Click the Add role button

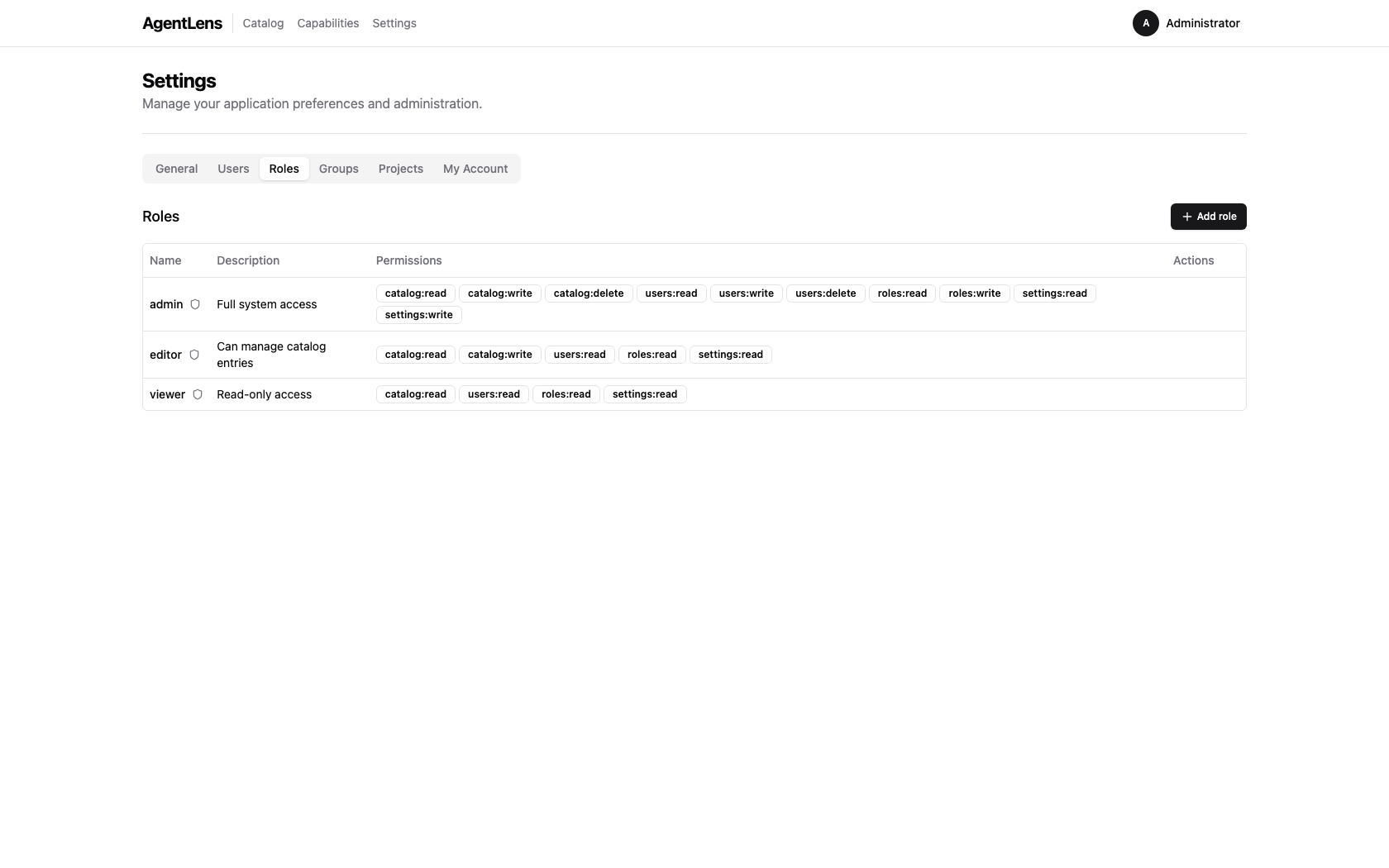tap(1208, 217)
